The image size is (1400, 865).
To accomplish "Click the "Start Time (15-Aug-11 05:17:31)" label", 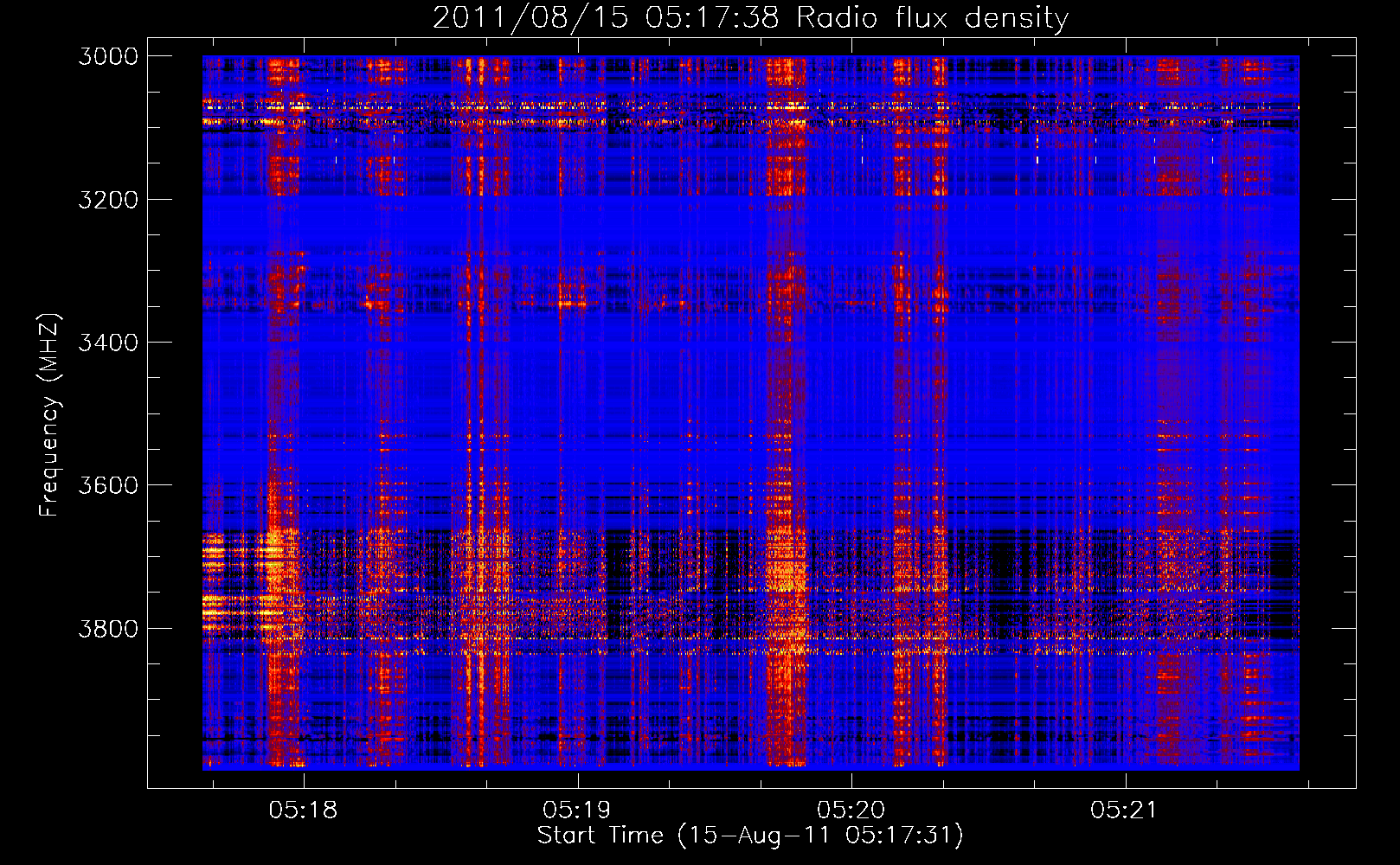I will pyautogui.click(x=750, y=836).
